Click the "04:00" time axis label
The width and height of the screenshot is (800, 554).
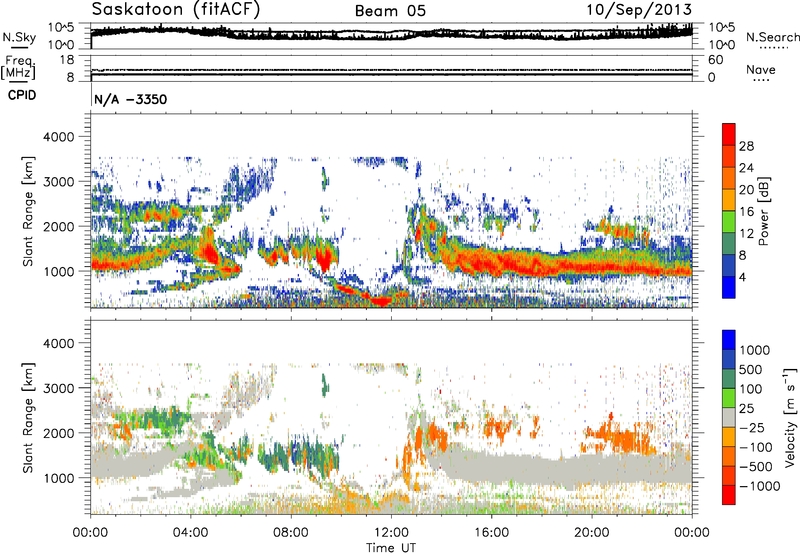[x=190, y=533]
